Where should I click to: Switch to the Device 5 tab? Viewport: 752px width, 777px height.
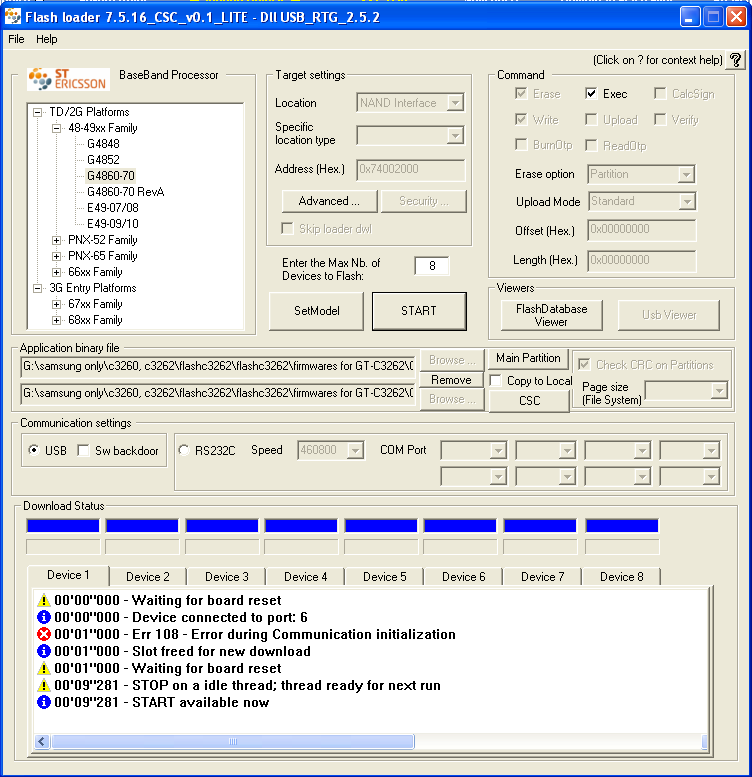pos(384,577)
